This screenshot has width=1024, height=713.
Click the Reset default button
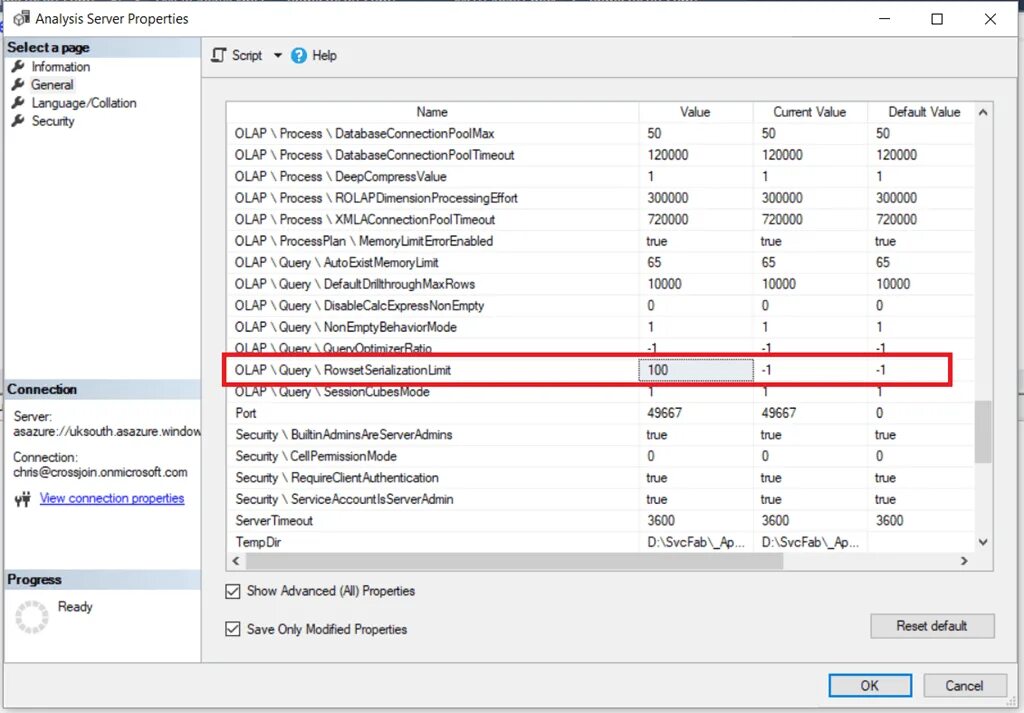point(932,626)
